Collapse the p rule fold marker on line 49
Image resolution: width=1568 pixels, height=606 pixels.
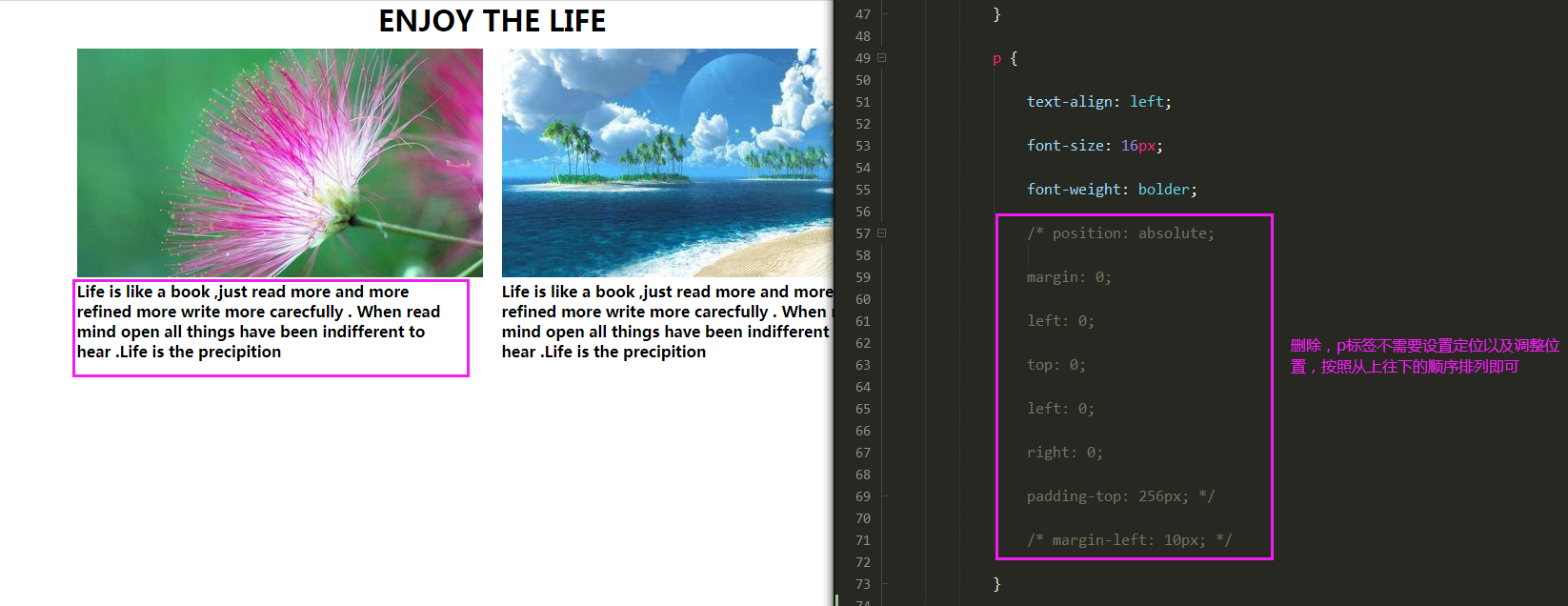coord(882,58)
